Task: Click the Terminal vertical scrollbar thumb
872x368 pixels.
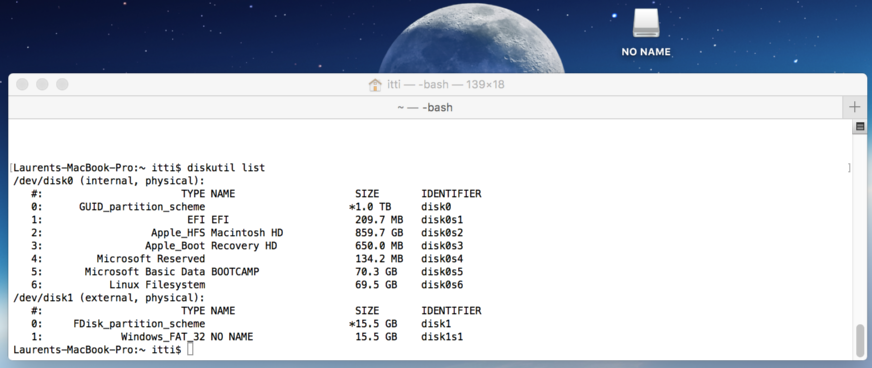Action: tap(860, 341)
